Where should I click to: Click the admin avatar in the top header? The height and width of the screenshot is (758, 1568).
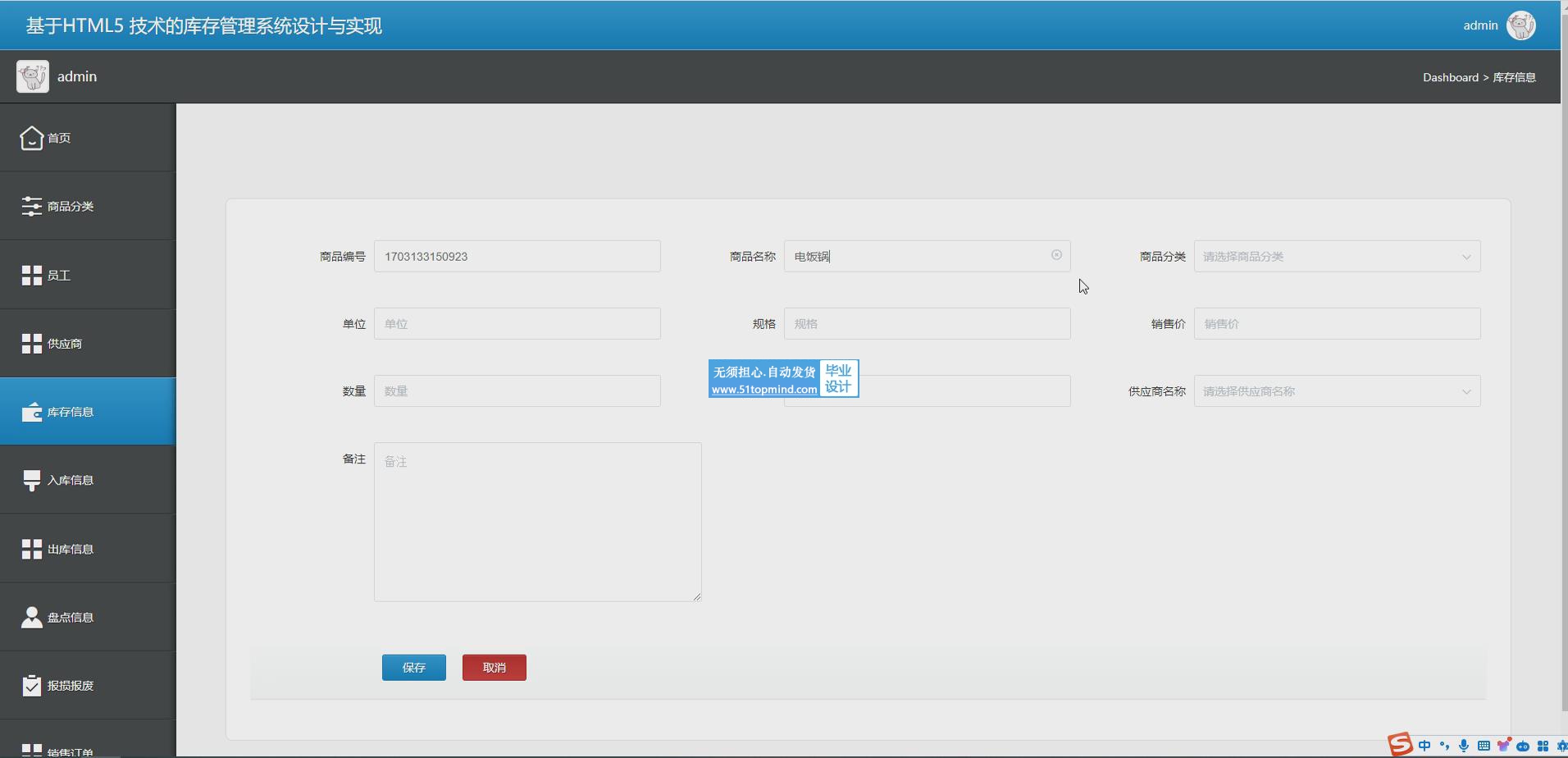[1520, 25]
